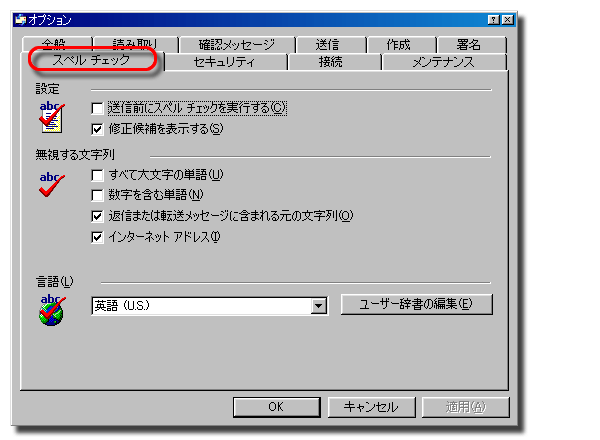Uncheck 修正候補を表示する checkbox
Viewport: 600px width, 440px height.
pyautogui.click(x=97, y=129)
